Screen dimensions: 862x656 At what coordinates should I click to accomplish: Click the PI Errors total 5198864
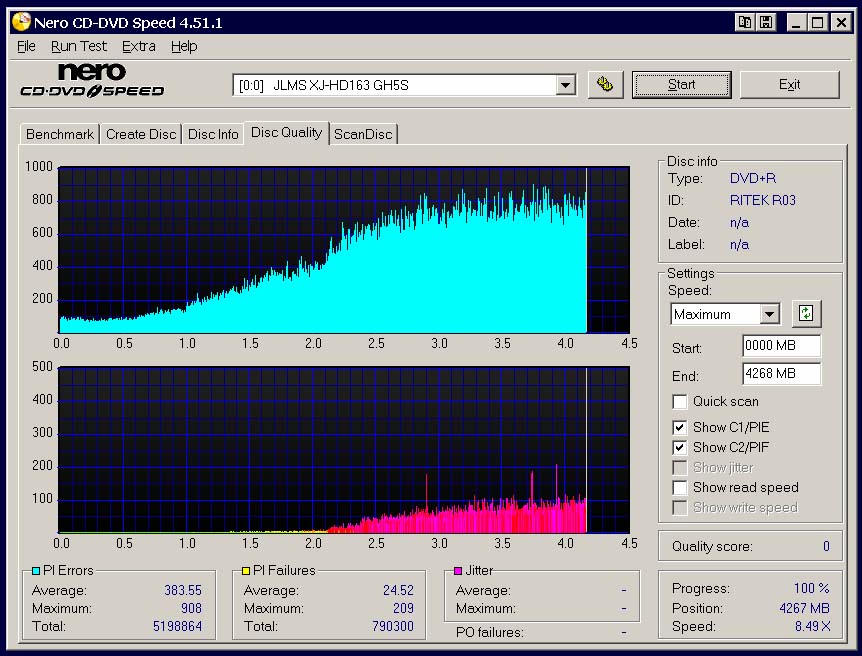point(177,626)
